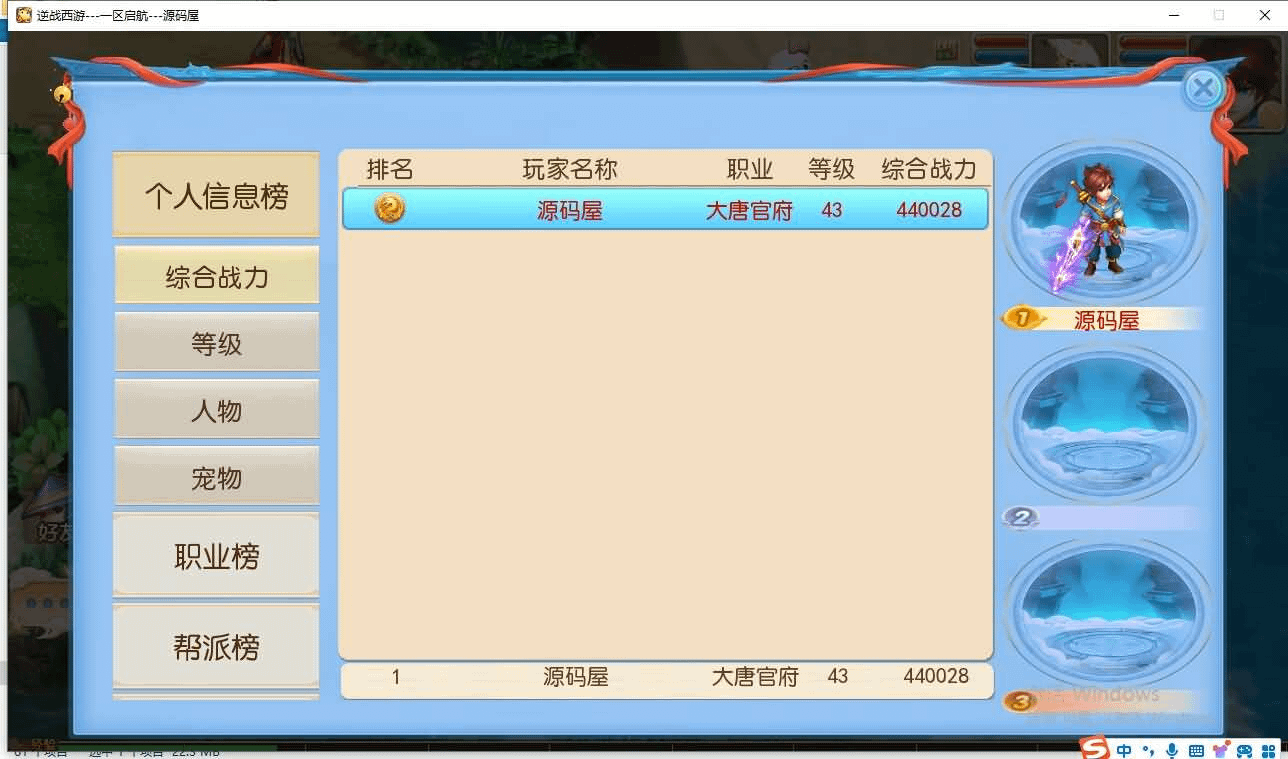Click the gold bell ornament at top-left corner

click(x=62, y=94)
